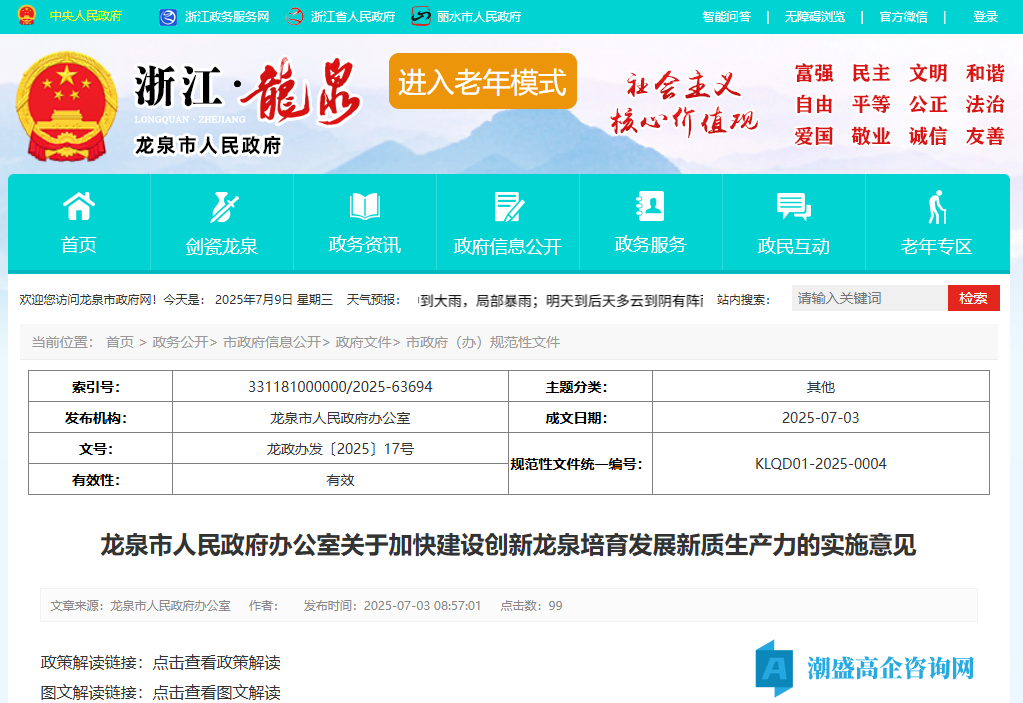Click the contact book icon for 政务服务

650,206
